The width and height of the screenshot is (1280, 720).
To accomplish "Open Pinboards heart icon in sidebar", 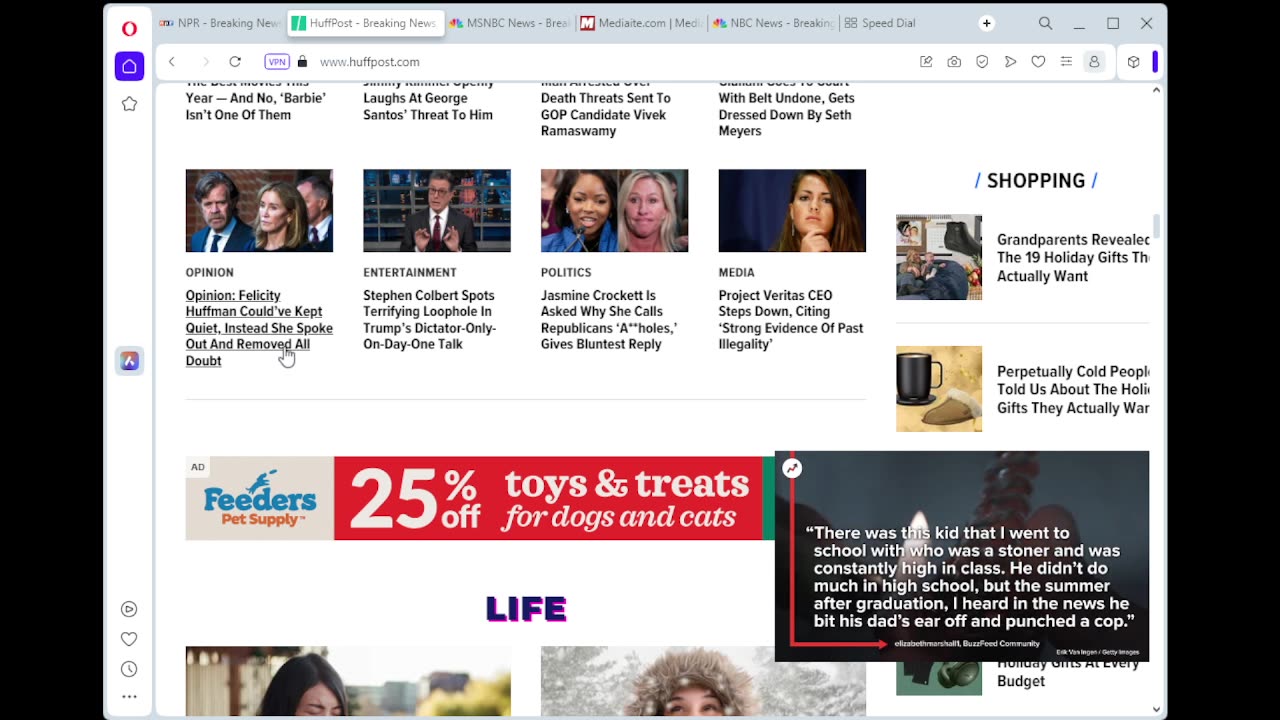I will [129, 639].
